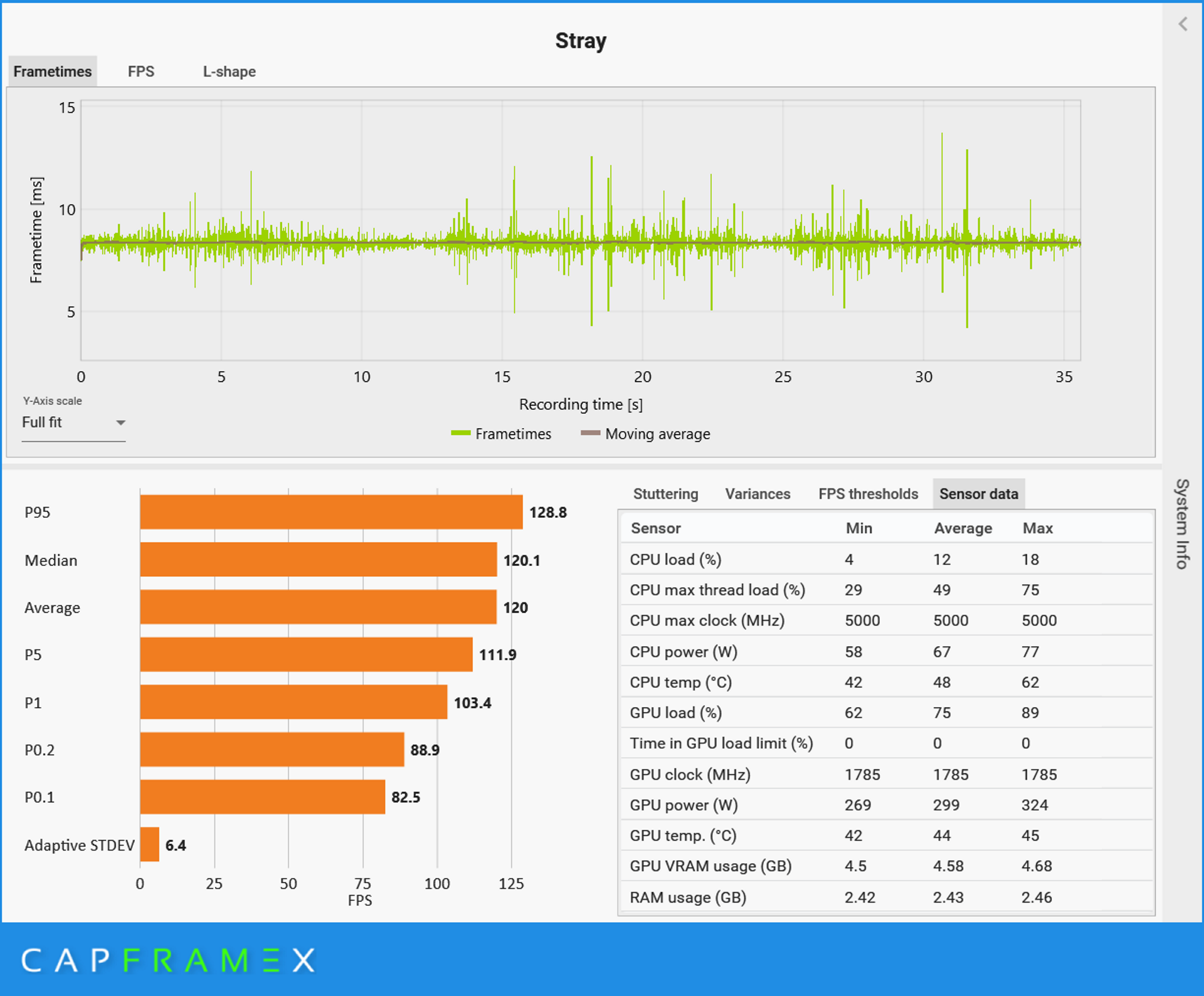Select the Sensor data tab
This screenshot has width=1204, height=996.
pyautogui.click(x=978, y=494)
